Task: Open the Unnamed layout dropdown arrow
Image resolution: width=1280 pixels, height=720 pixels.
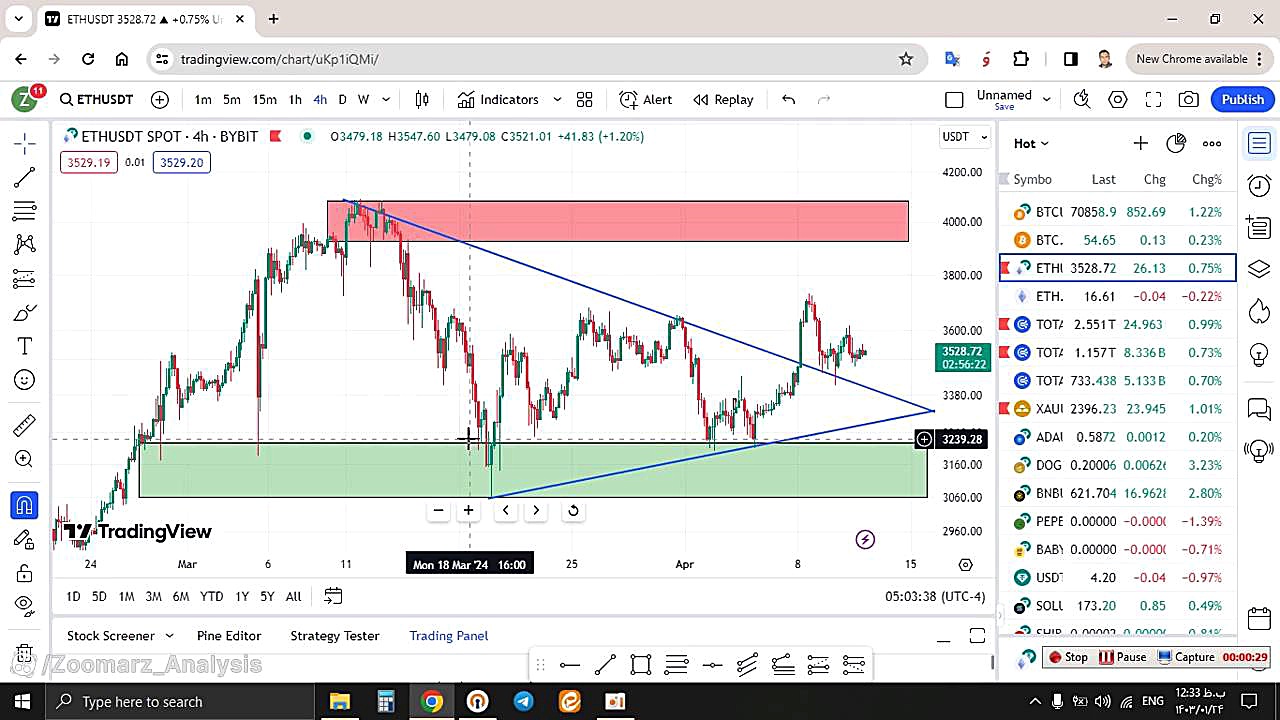Action: pos(1047,99)
